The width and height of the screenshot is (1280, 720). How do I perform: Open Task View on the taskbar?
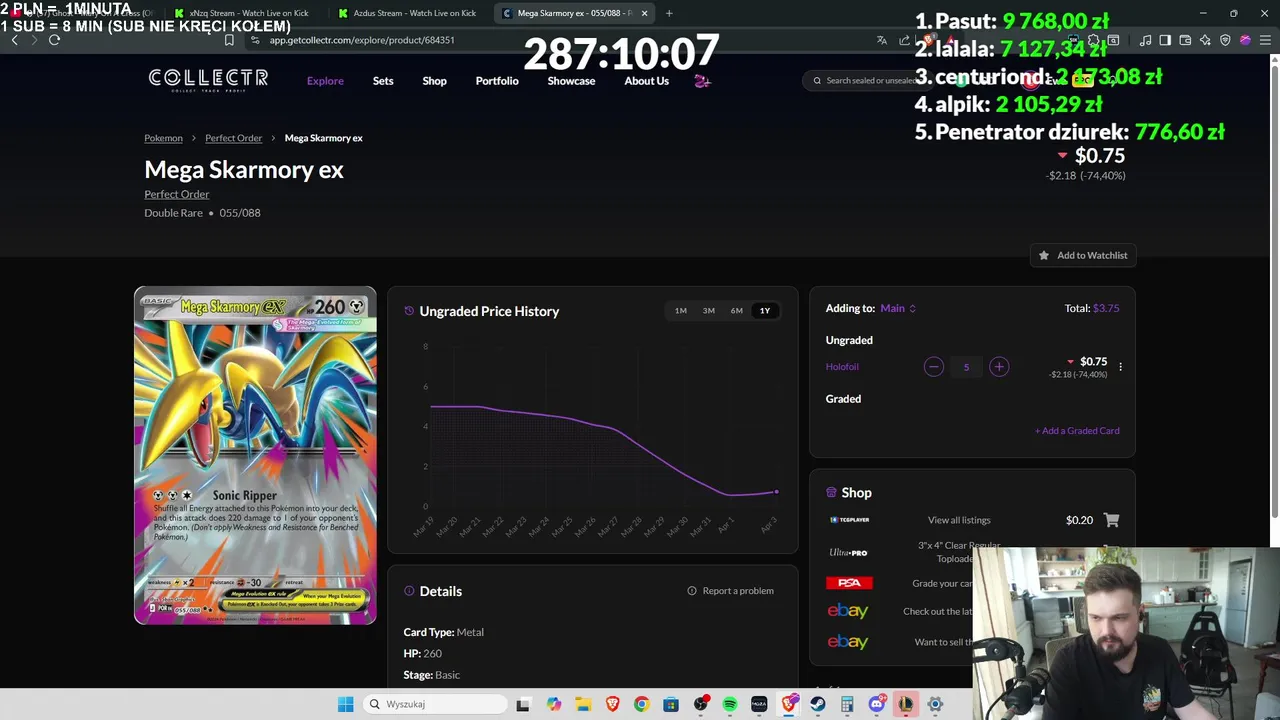coord(522,704)
